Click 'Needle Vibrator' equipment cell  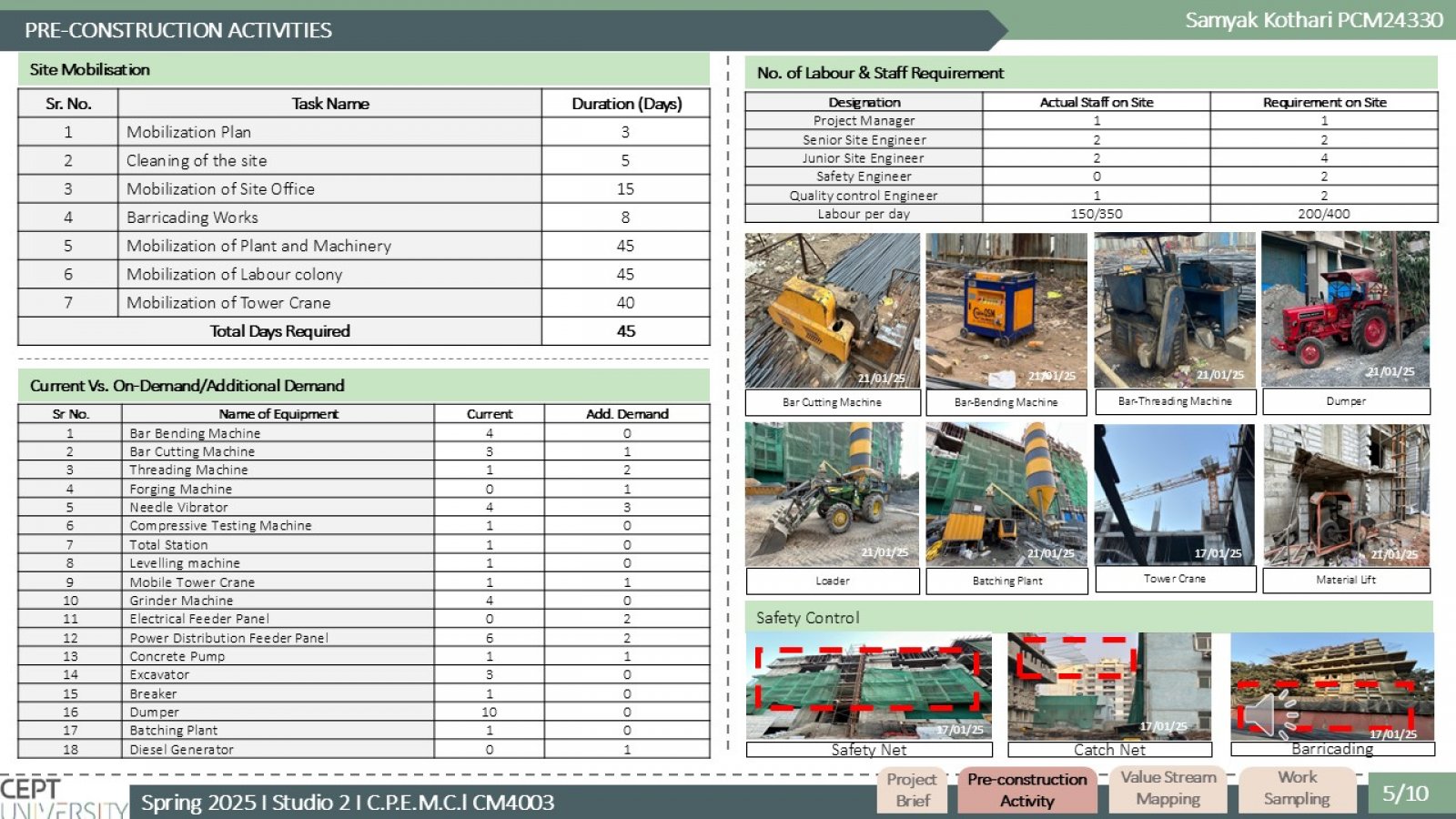click(278, 507)
